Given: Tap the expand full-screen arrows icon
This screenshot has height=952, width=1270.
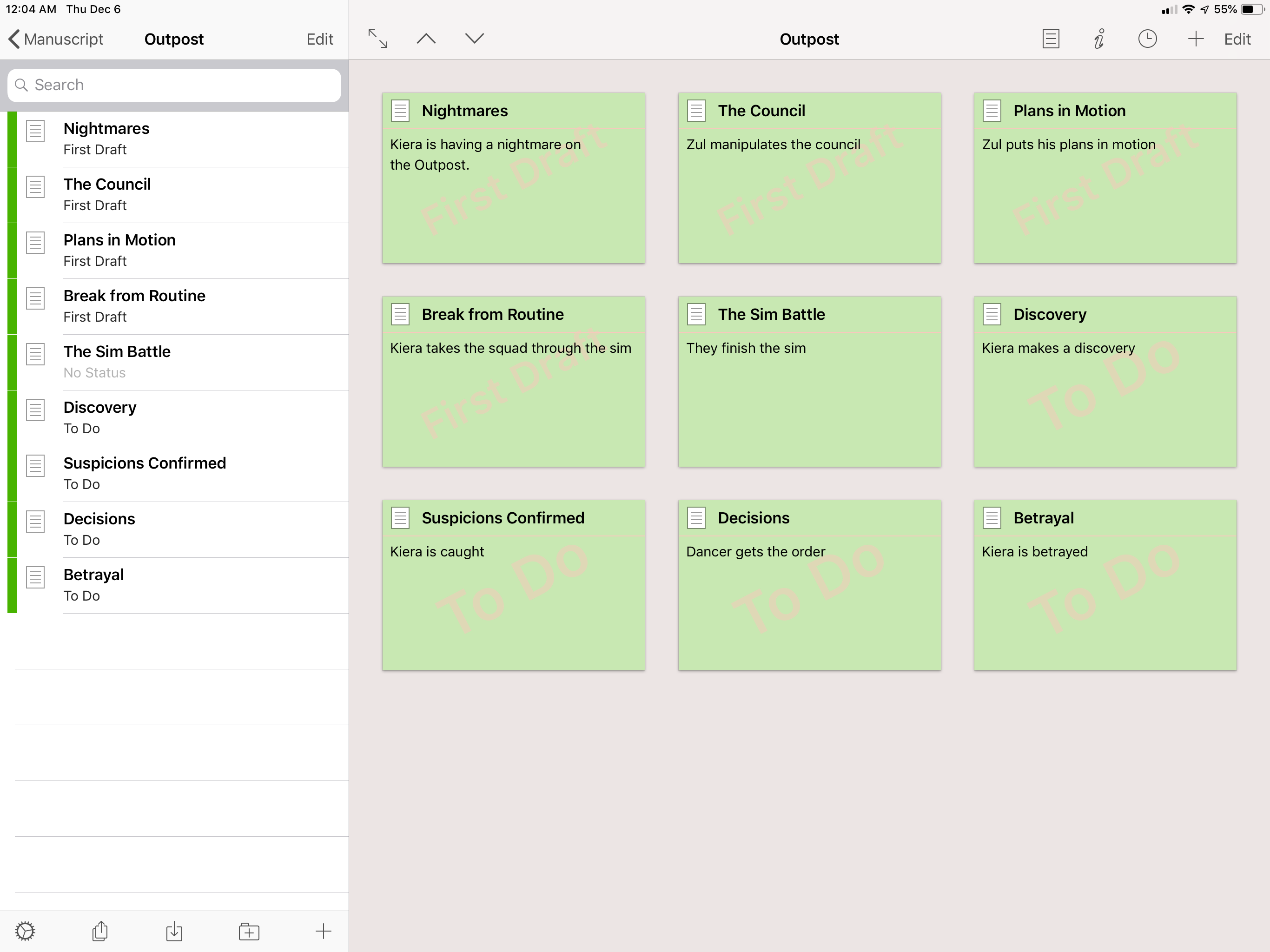Looking at the screenshot, I should pos(378,39).
